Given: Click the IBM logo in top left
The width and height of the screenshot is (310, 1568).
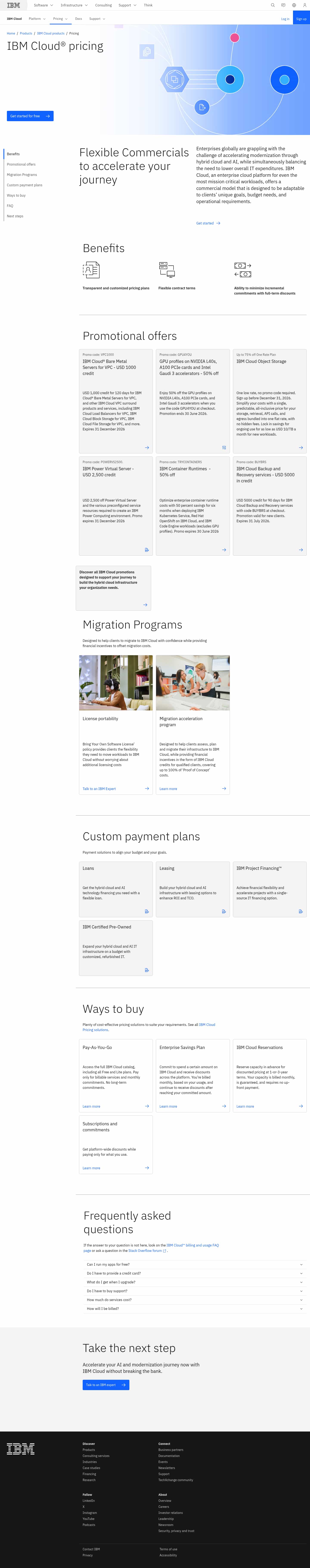Looking at the screenshot, I should [x=13, y=5].
